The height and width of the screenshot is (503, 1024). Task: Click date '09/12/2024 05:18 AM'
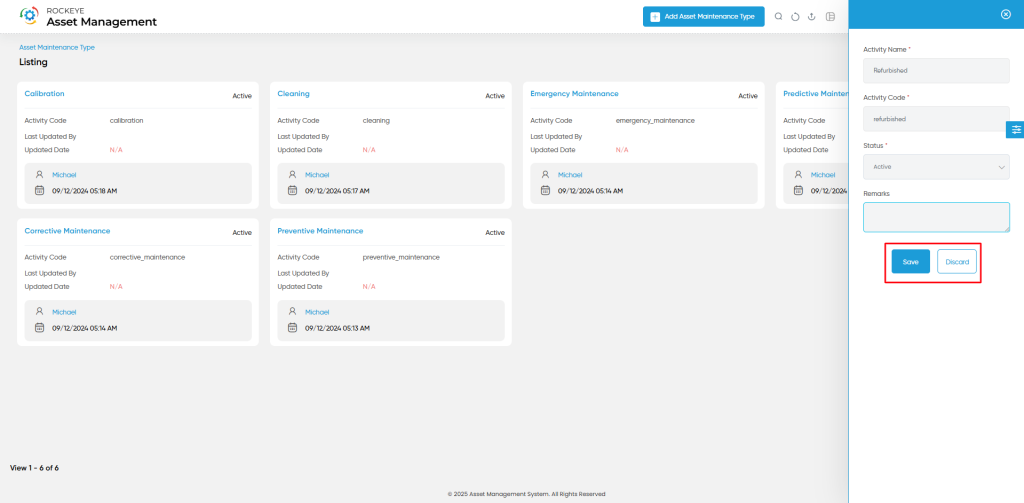coord(85,191)
